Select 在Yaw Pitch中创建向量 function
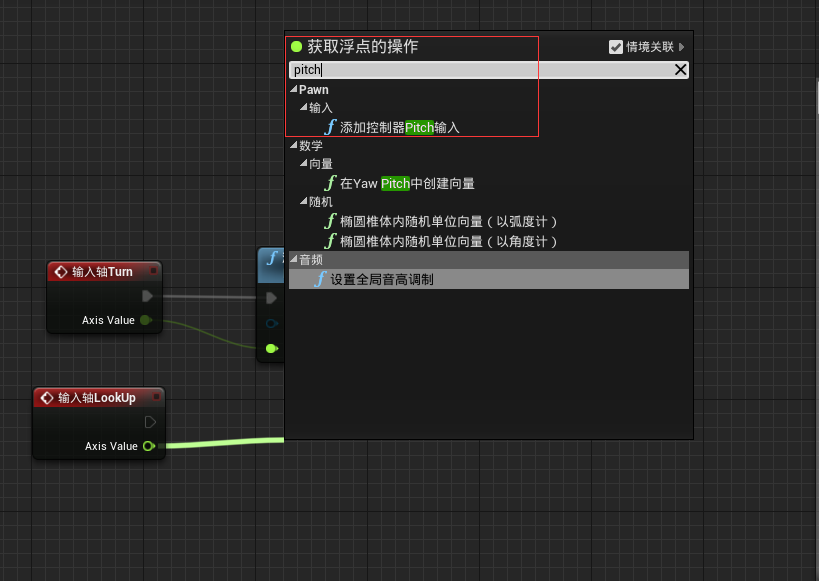The image size is (819, 581). (407, 183)
